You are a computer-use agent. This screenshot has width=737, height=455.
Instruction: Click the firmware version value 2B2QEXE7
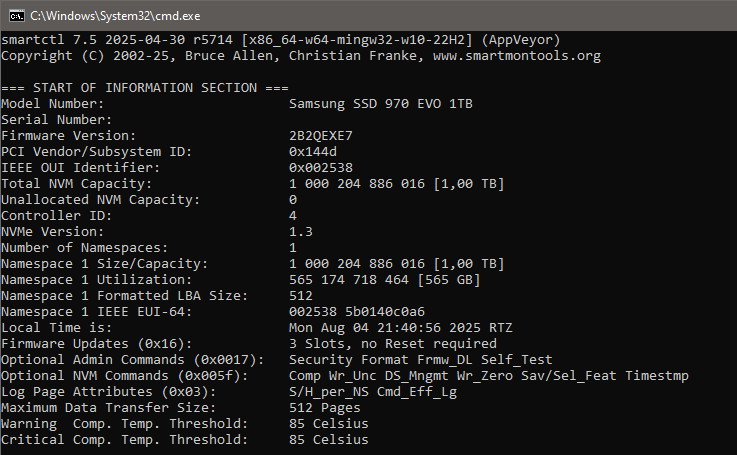coord(321,136)
